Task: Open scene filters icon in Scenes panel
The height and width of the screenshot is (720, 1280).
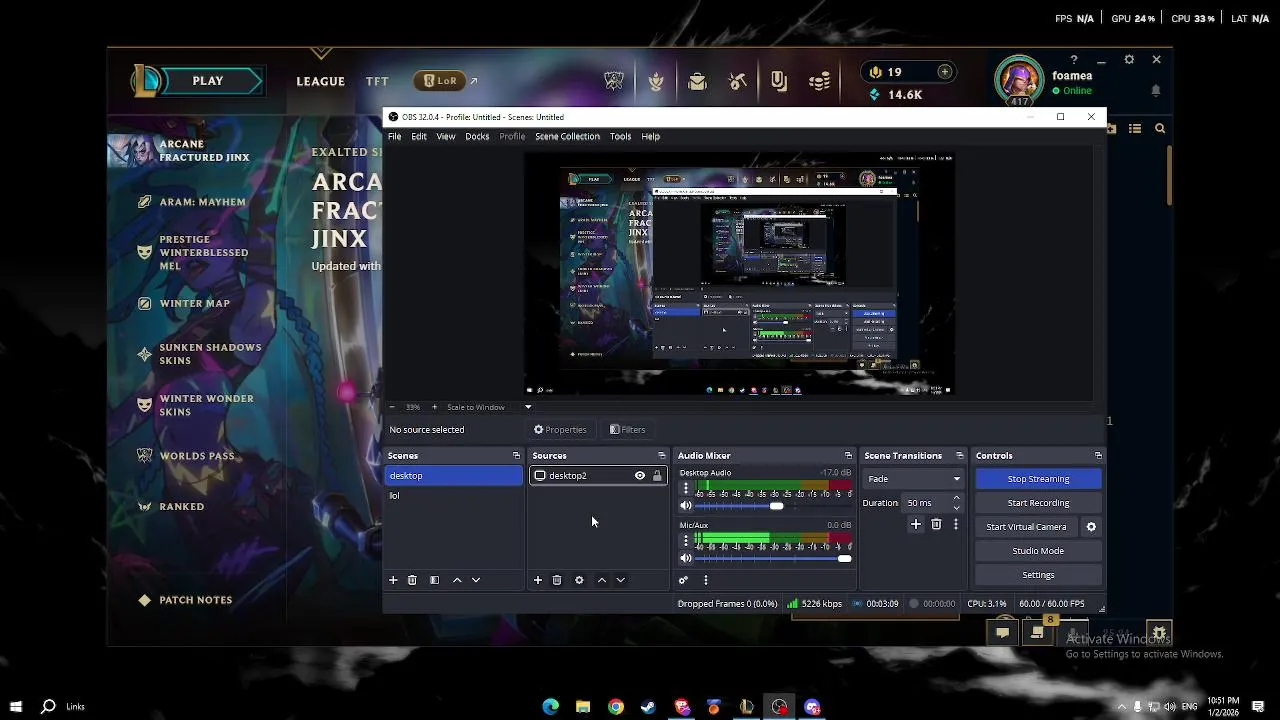Action: 434,580
